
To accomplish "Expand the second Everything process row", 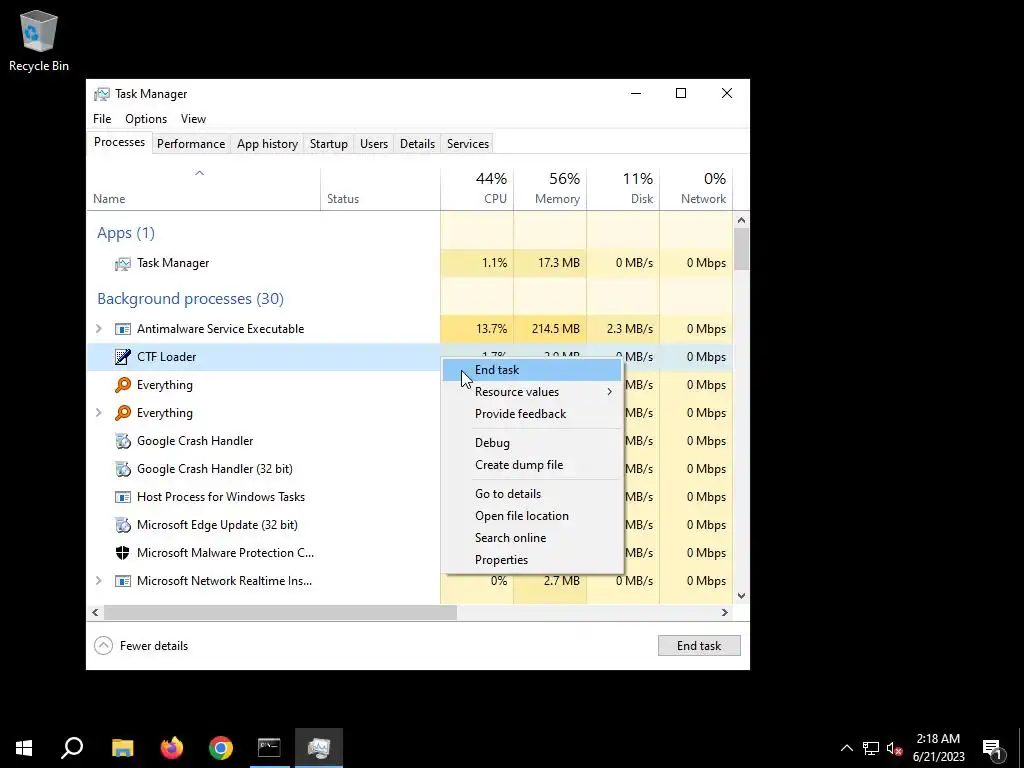I will (x=99, y=413).
